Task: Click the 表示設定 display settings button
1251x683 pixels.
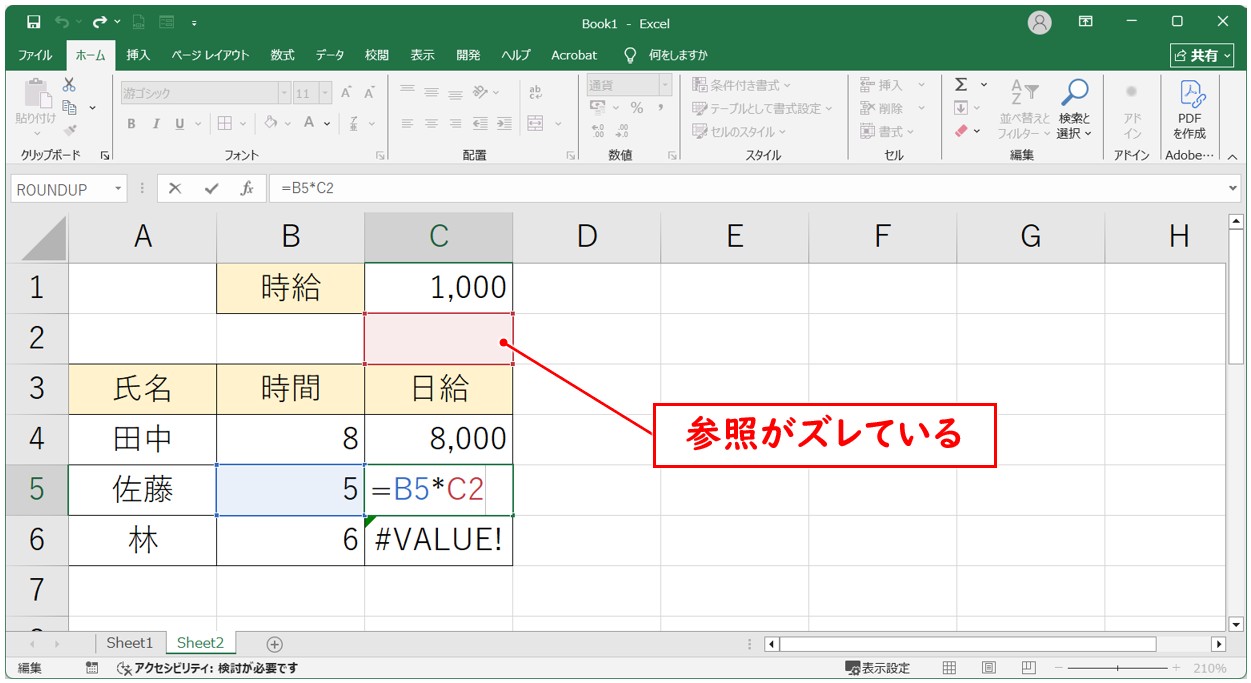Action: point(877,668)
